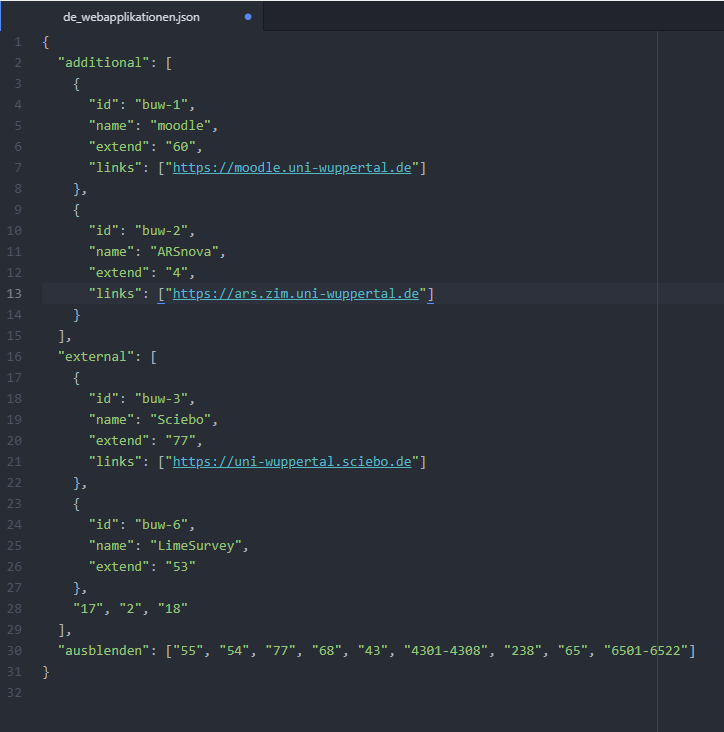Click the extend value "4"

pos(177,273)
